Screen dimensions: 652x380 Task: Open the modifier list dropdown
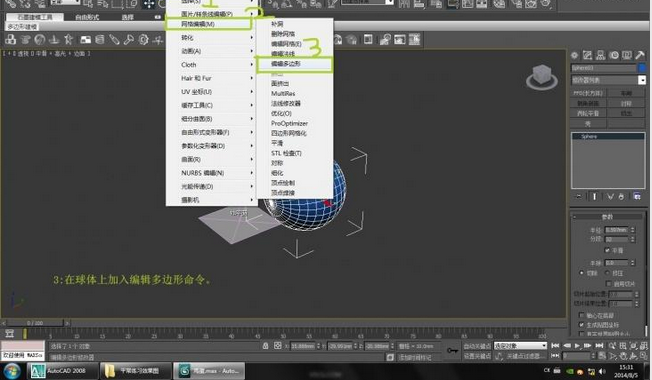tap(642, 80)
